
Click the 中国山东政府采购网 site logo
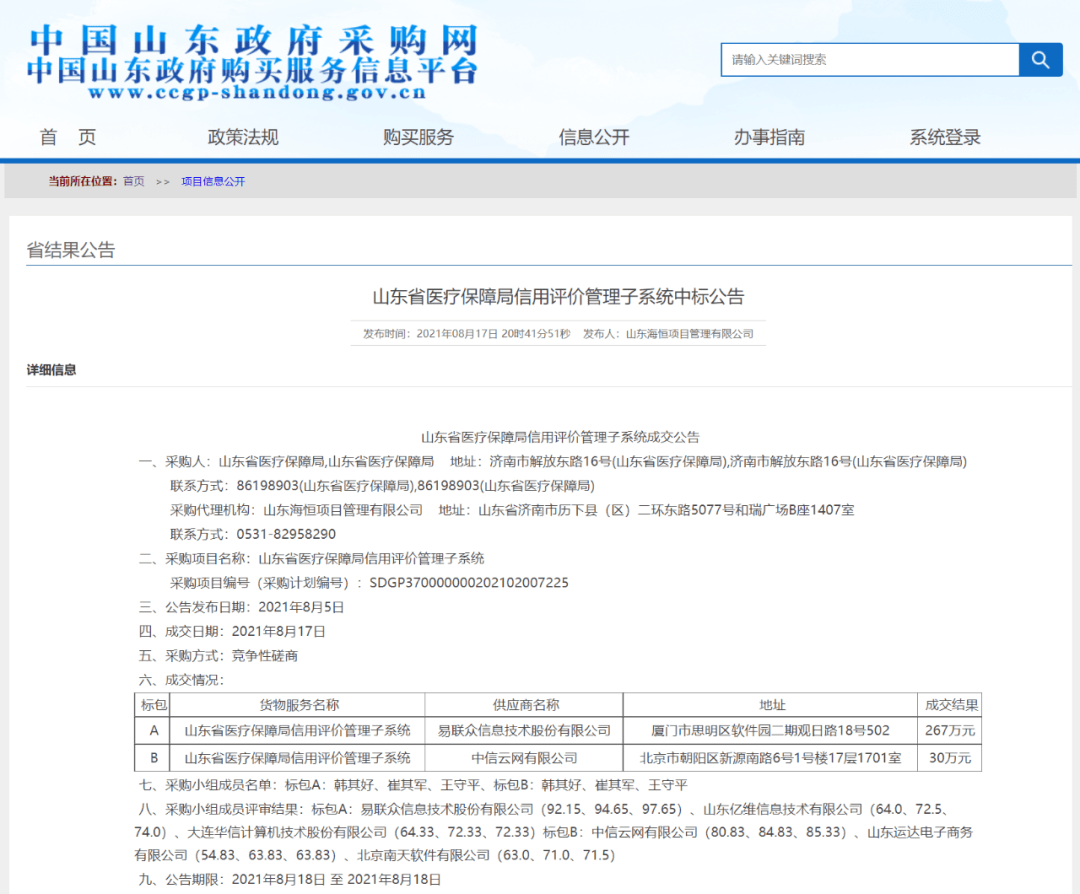tap(253, 40)
